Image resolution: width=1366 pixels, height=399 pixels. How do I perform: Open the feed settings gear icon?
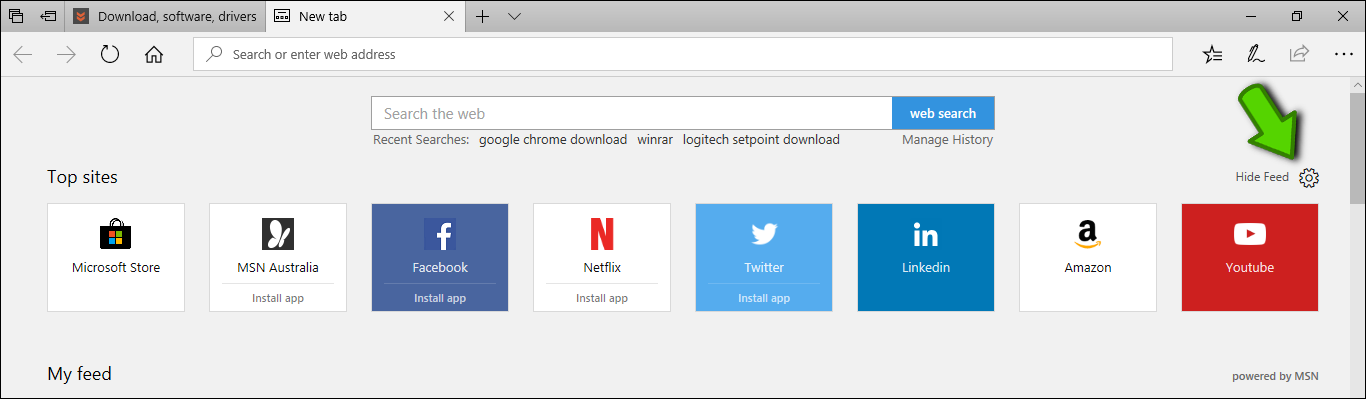[1309, 177]
